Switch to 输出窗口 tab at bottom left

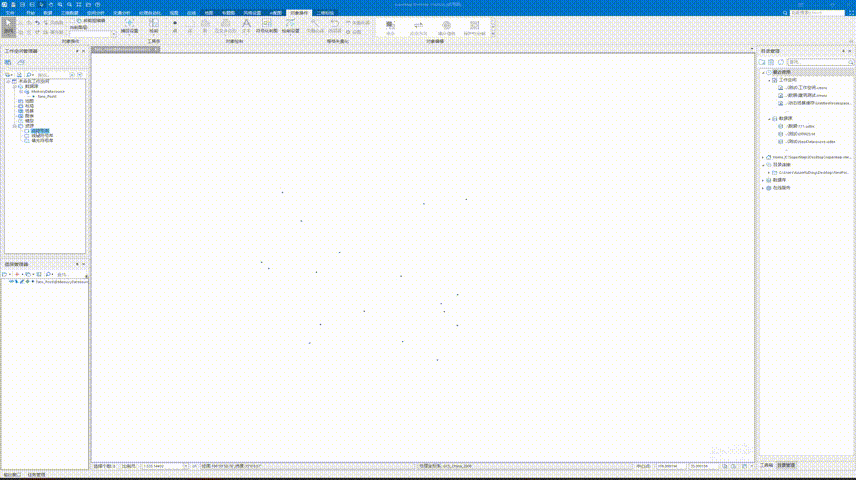pyautogui.click(x=12, y=475)
